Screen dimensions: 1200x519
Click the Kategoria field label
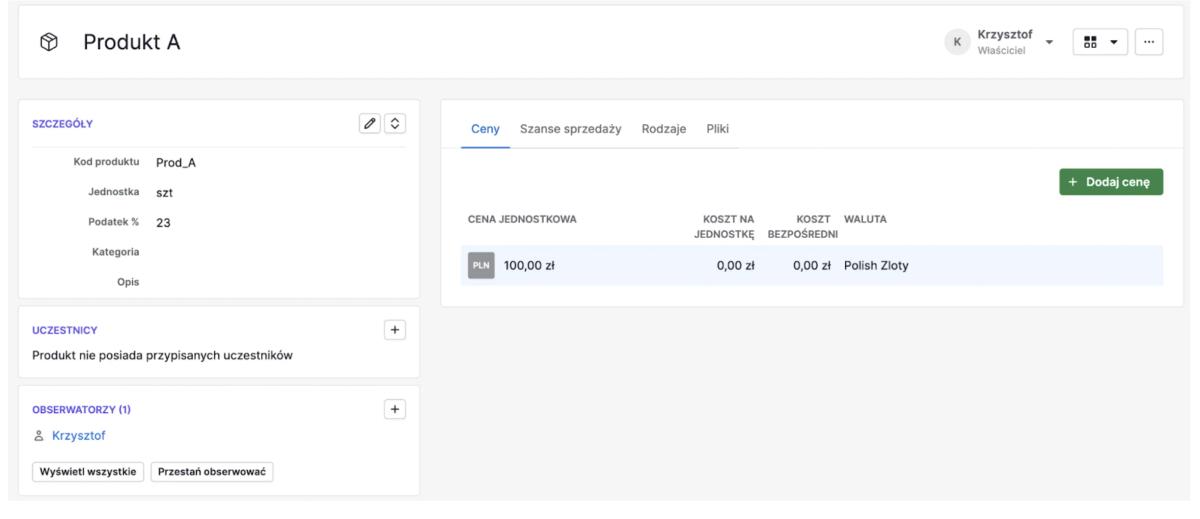(115, 251)
